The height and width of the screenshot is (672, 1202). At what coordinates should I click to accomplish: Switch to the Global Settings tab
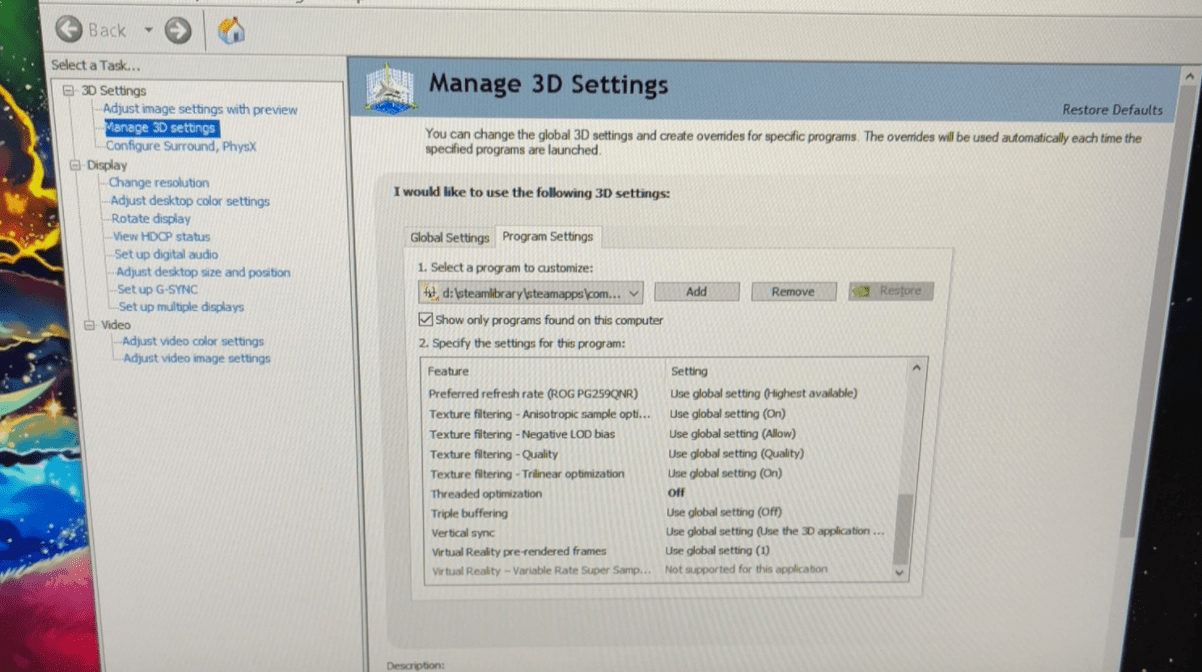tap(450, 238)
